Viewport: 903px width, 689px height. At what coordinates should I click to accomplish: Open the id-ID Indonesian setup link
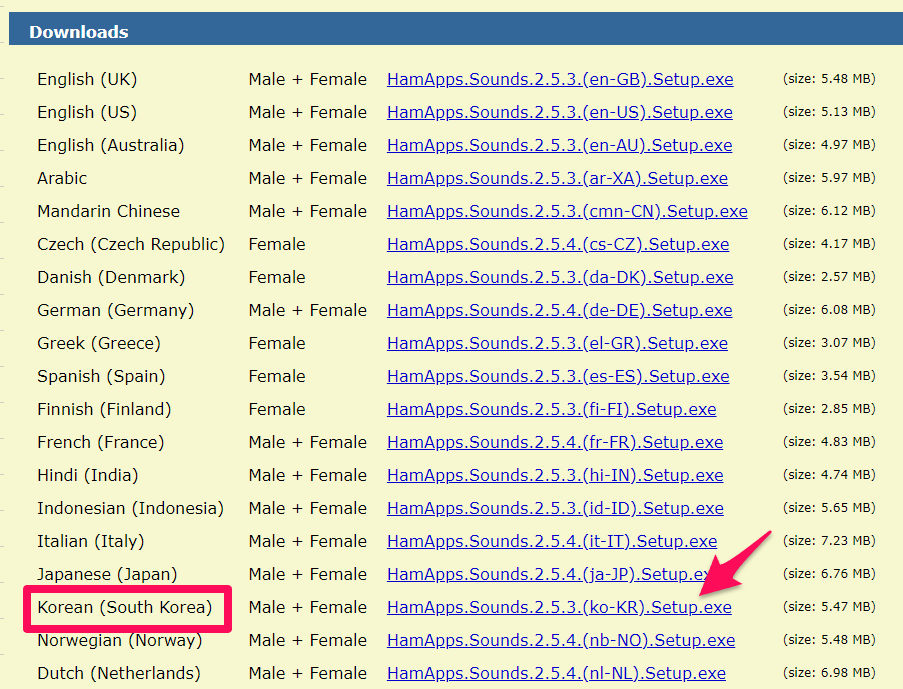coord(555,508)
